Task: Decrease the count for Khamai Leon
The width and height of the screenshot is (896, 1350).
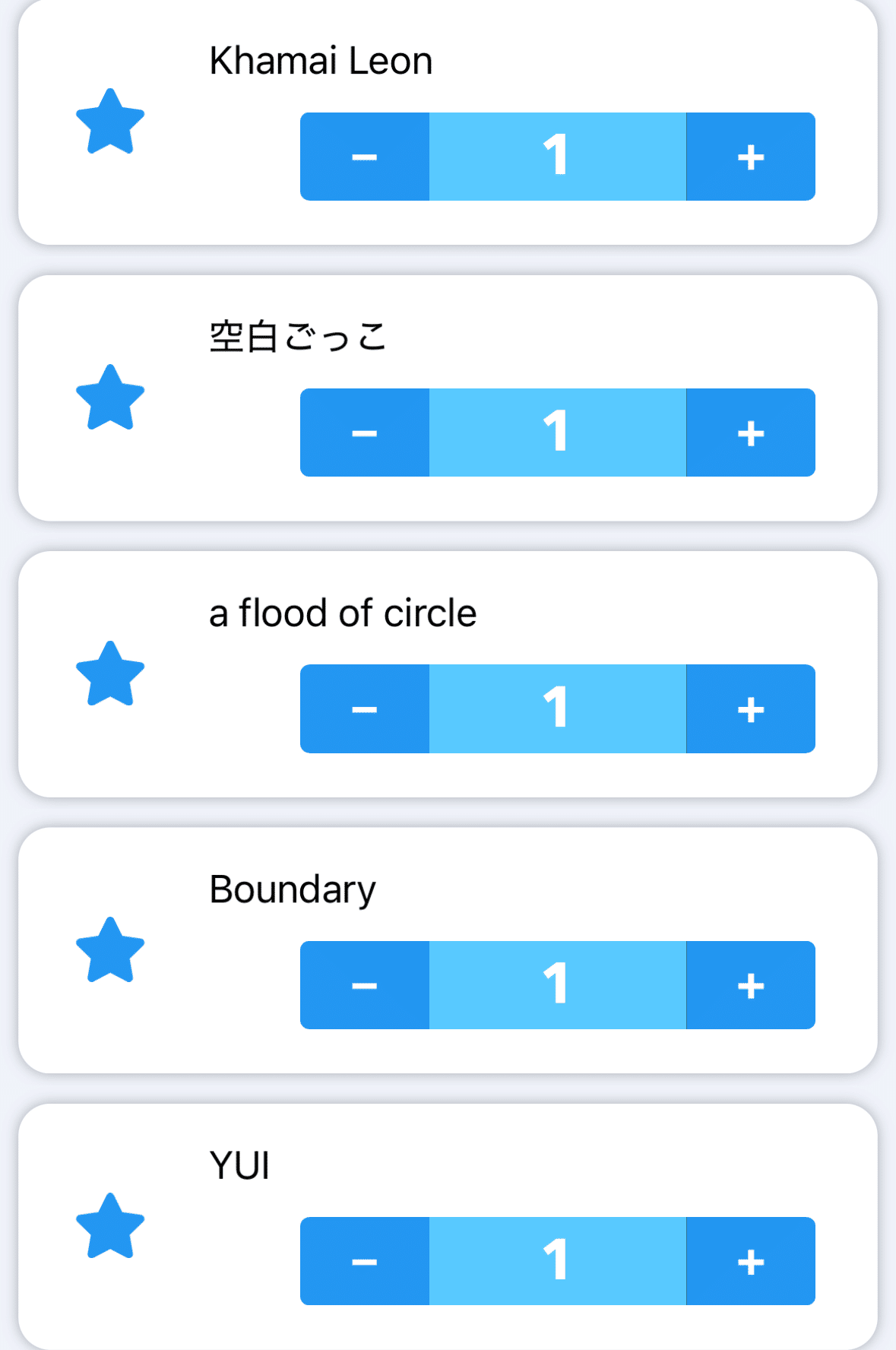Action: [365, 157]
